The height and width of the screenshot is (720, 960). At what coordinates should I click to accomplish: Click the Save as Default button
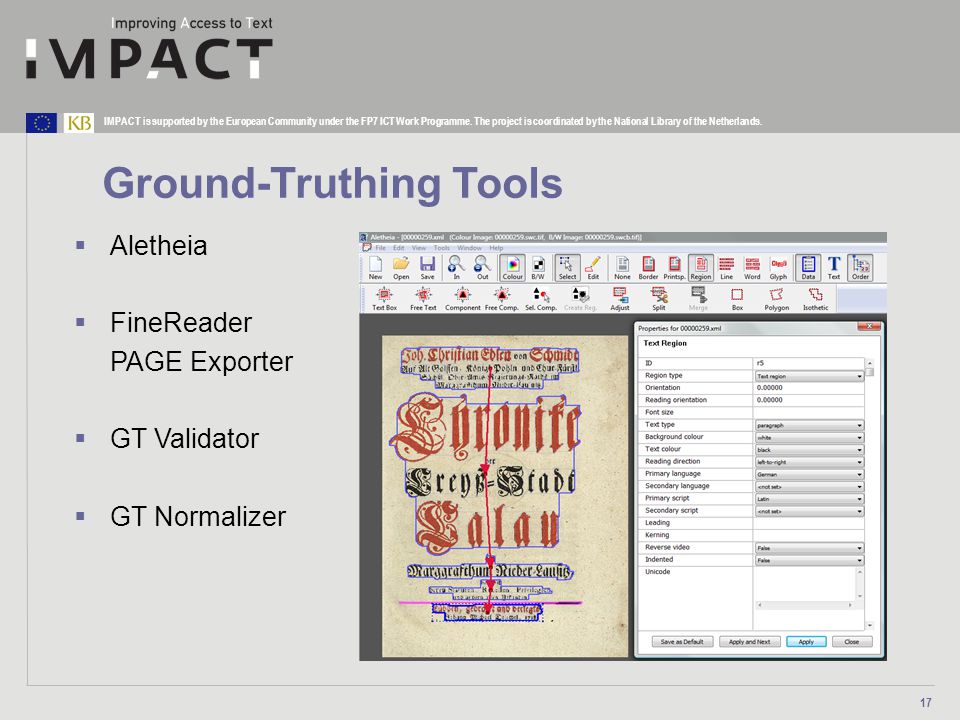point(682,642)
